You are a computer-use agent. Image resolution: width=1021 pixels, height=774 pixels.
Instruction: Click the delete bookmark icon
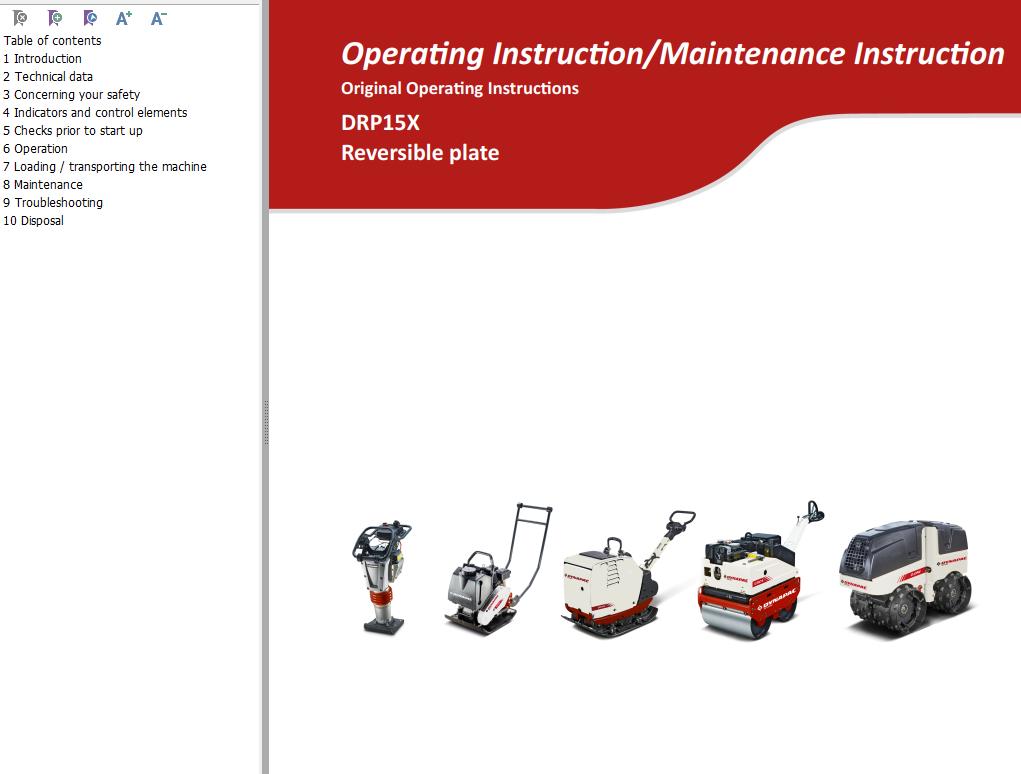pyautogui.click(x=20, y=18)
